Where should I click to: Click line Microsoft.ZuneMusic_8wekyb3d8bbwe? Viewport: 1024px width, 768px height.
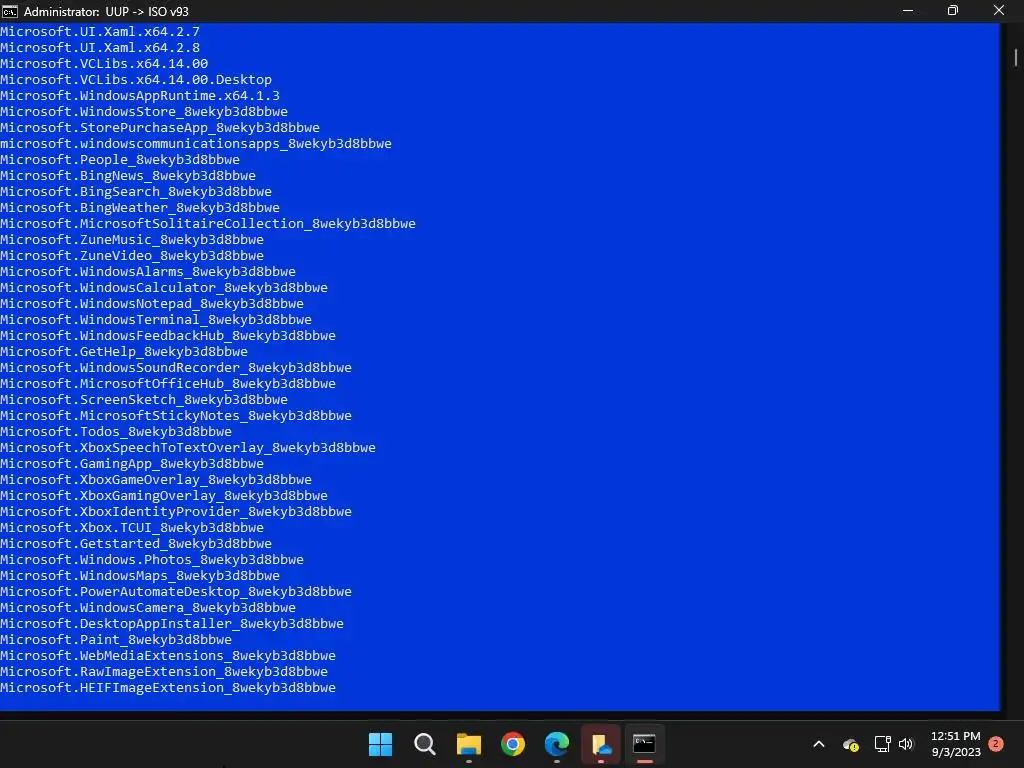point(132,240)
